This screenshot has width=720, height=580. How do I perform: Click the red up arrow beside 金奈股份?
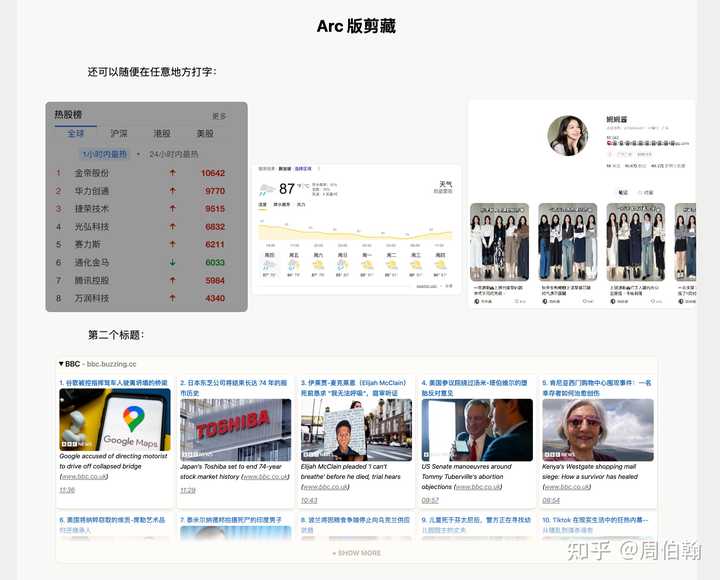(173, 173)
